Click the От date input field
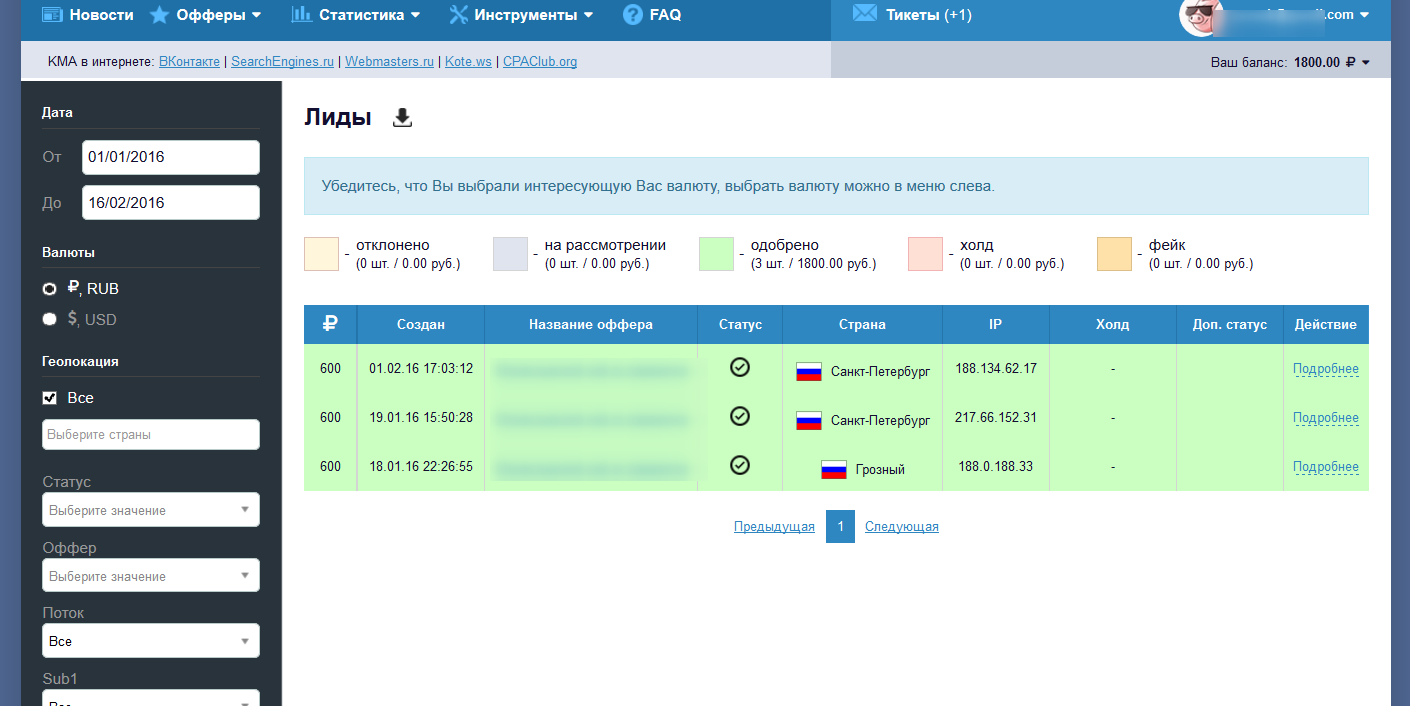The height and width of the screenshot is (706, 1410). 170,158
